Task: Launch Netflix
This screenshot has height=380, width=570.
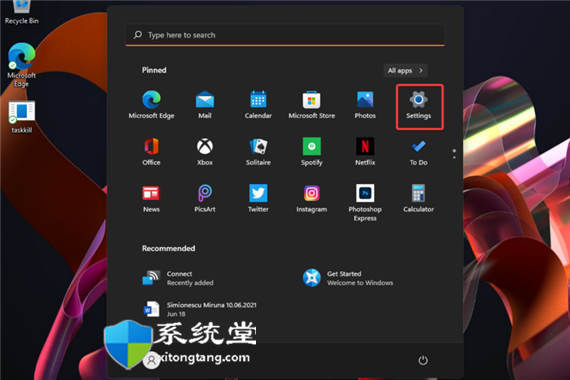Action: [365, 152]
